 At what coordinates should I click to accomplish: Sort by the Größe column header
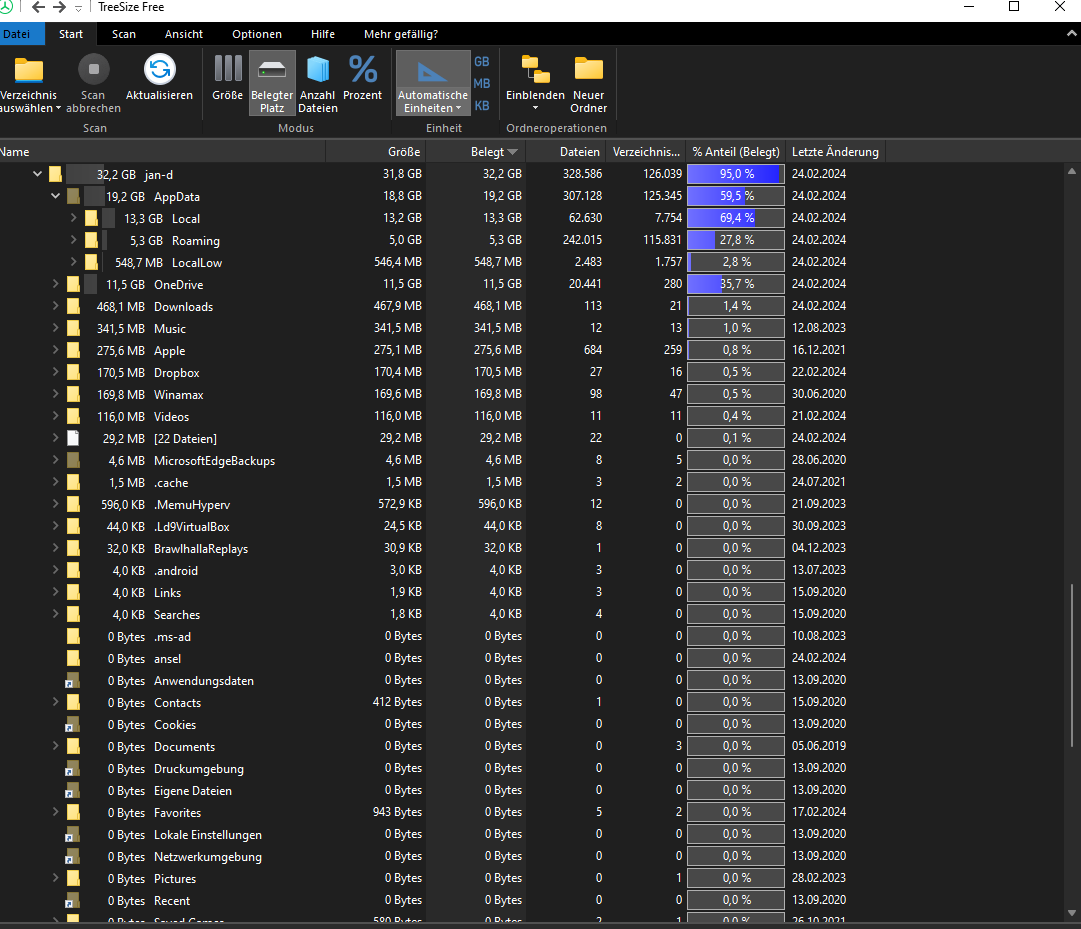[376, 152]
